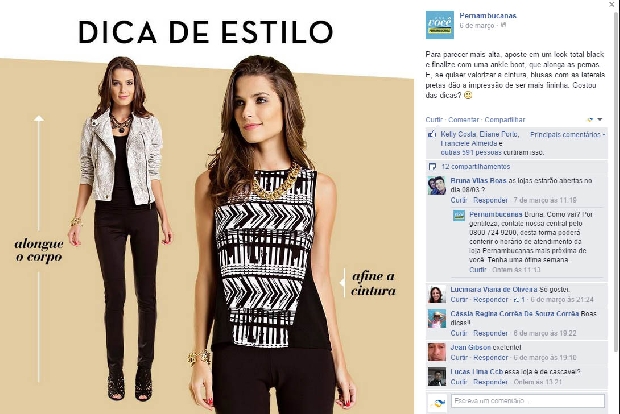Click Comentar below the post
The width and height of the screenshot is (620, 414).
click(463, 119)
